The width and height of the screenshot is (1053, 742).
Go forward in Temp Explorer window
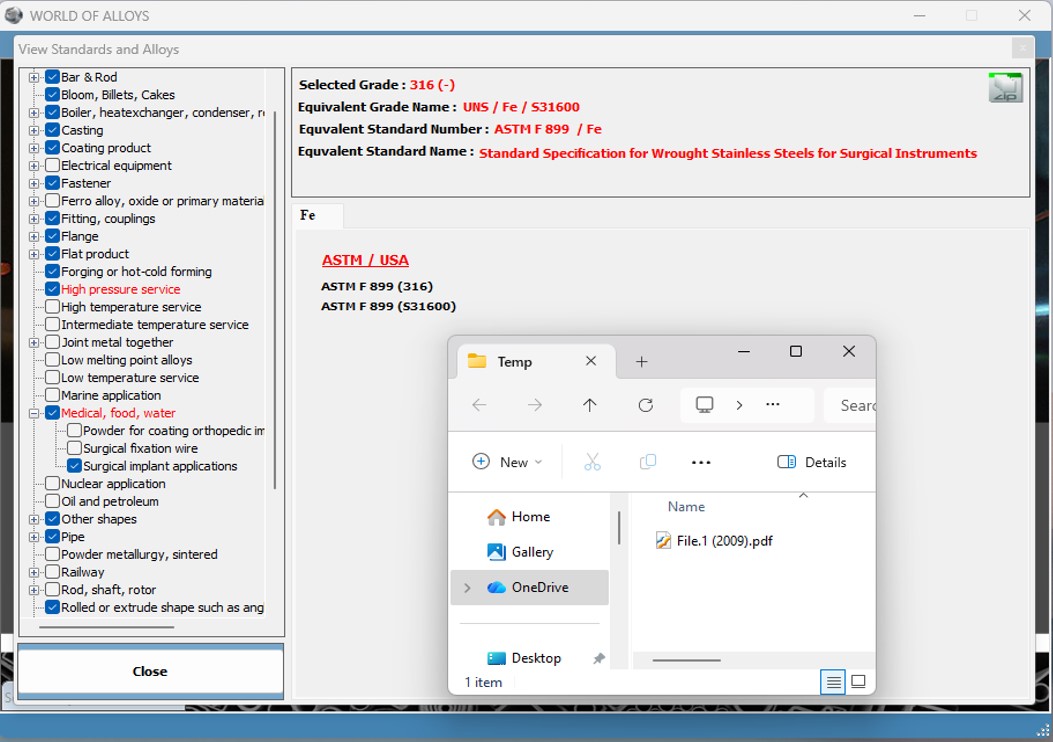pos(535,405)
